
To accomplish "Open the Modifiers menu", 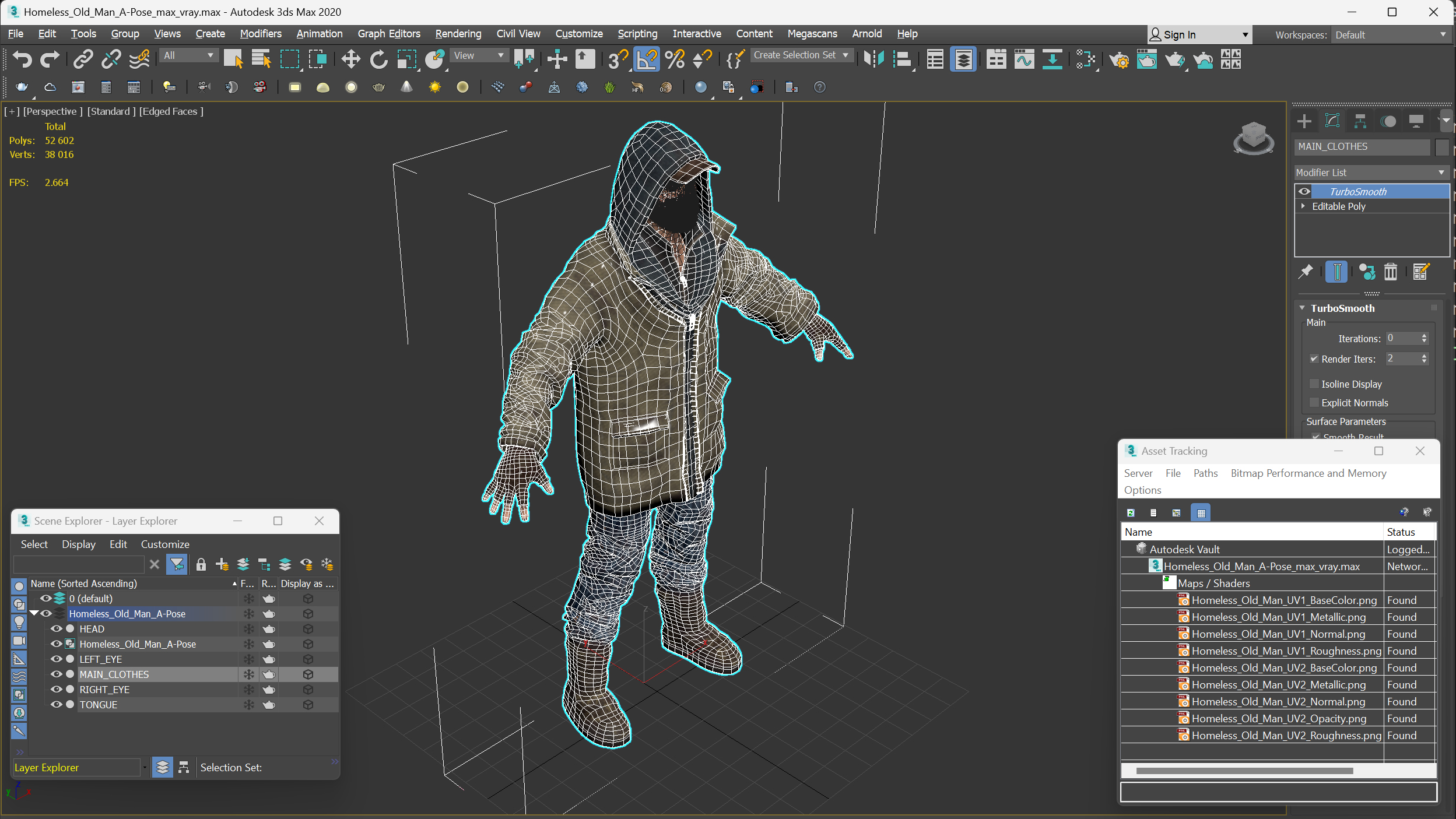I will (x=261, y=34).
